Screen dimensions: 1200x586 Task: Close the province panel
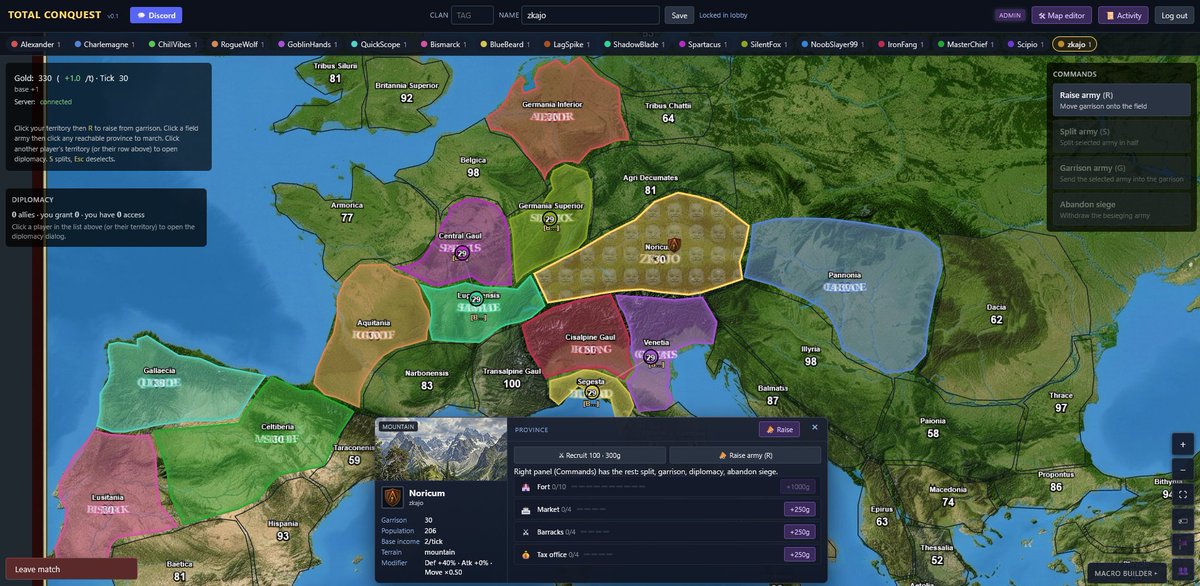815,427
